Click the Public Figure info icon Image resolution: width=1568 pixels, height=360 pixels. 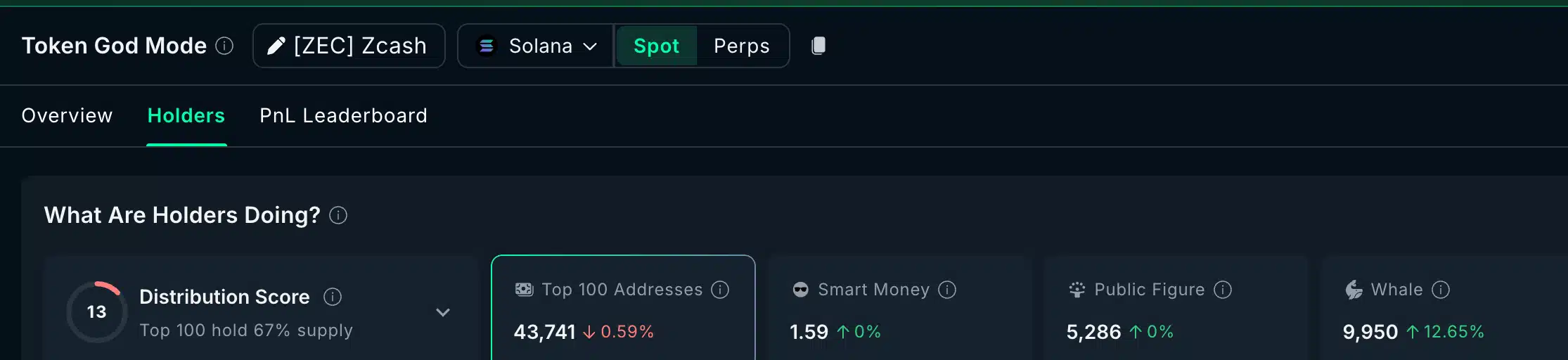click(x=1223, y=290)
